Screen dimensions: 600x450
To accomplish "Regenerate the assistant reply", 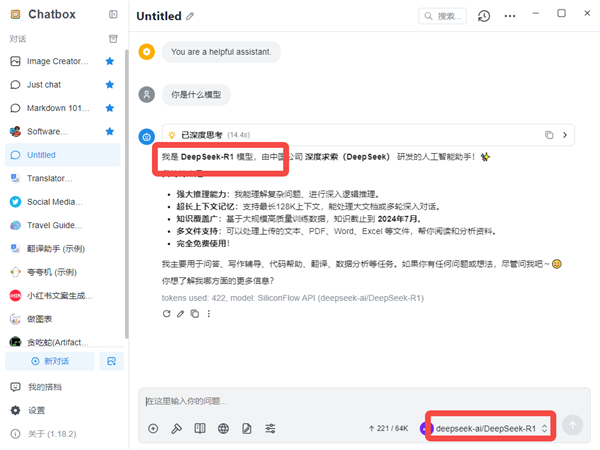I will 166,314.
